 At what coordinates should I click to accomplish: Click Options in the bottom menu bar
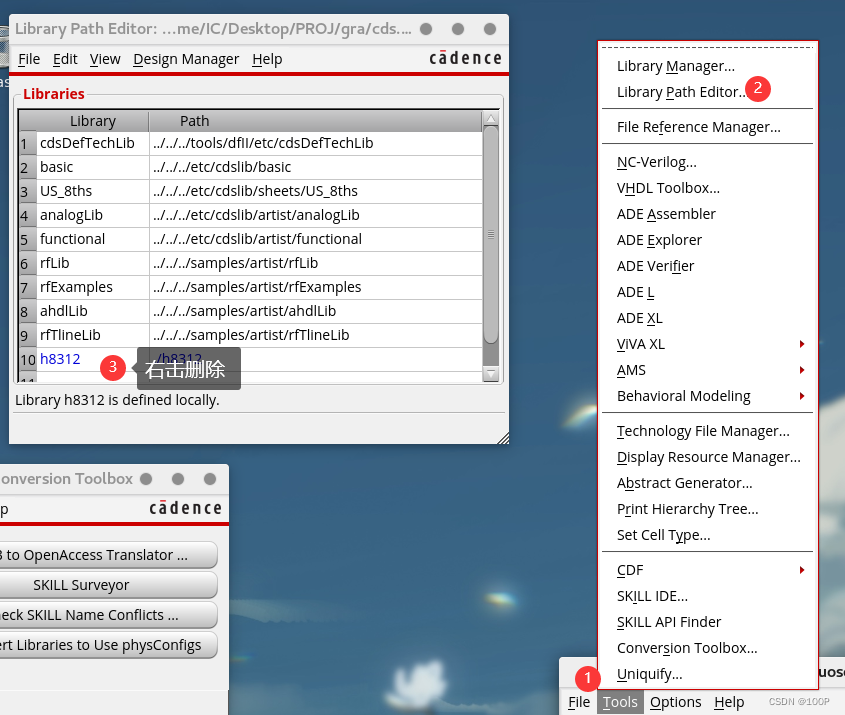pyautogui.click(x=675, y=702)
